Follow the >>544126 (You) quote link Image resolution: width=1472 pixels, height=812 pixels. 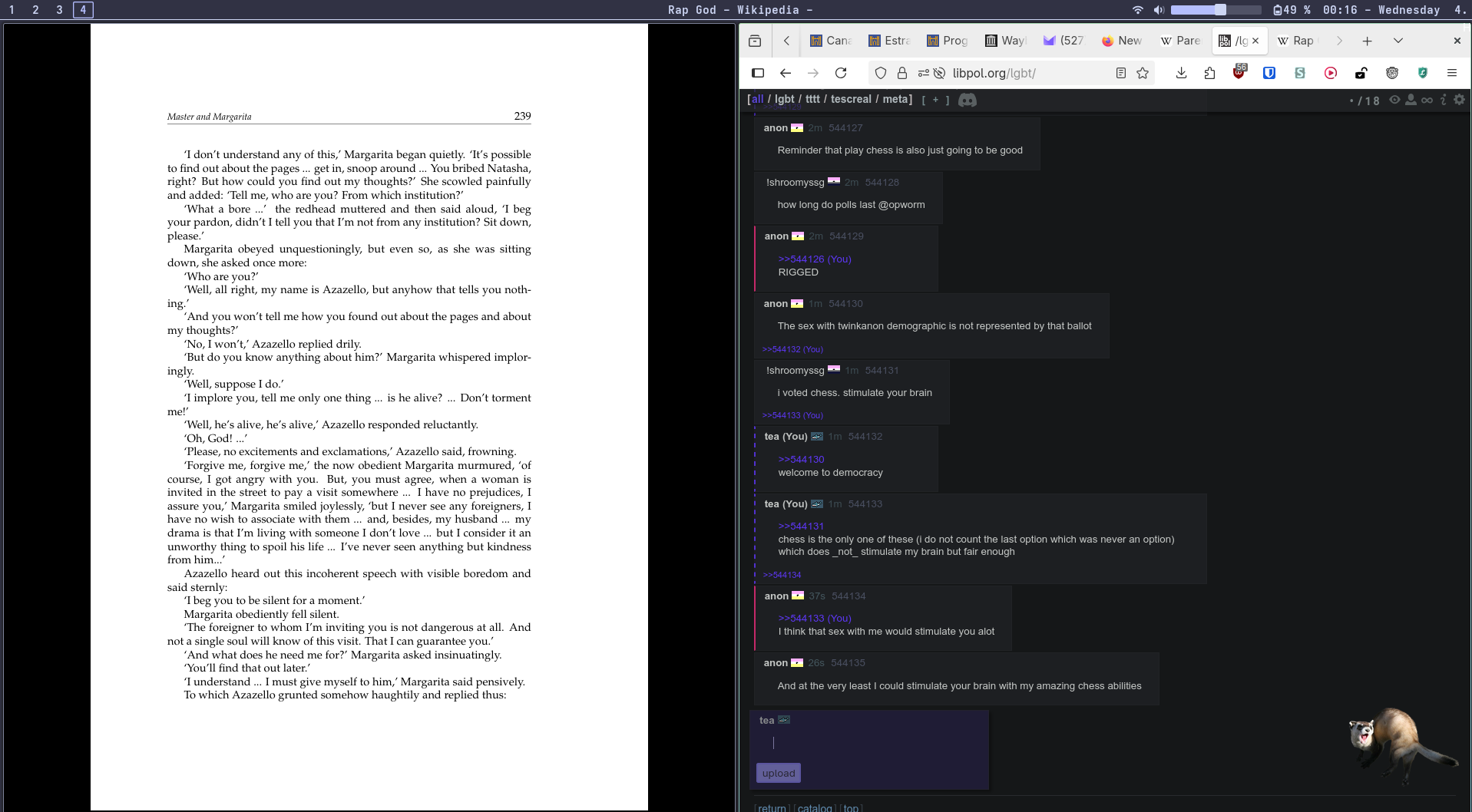814,259
